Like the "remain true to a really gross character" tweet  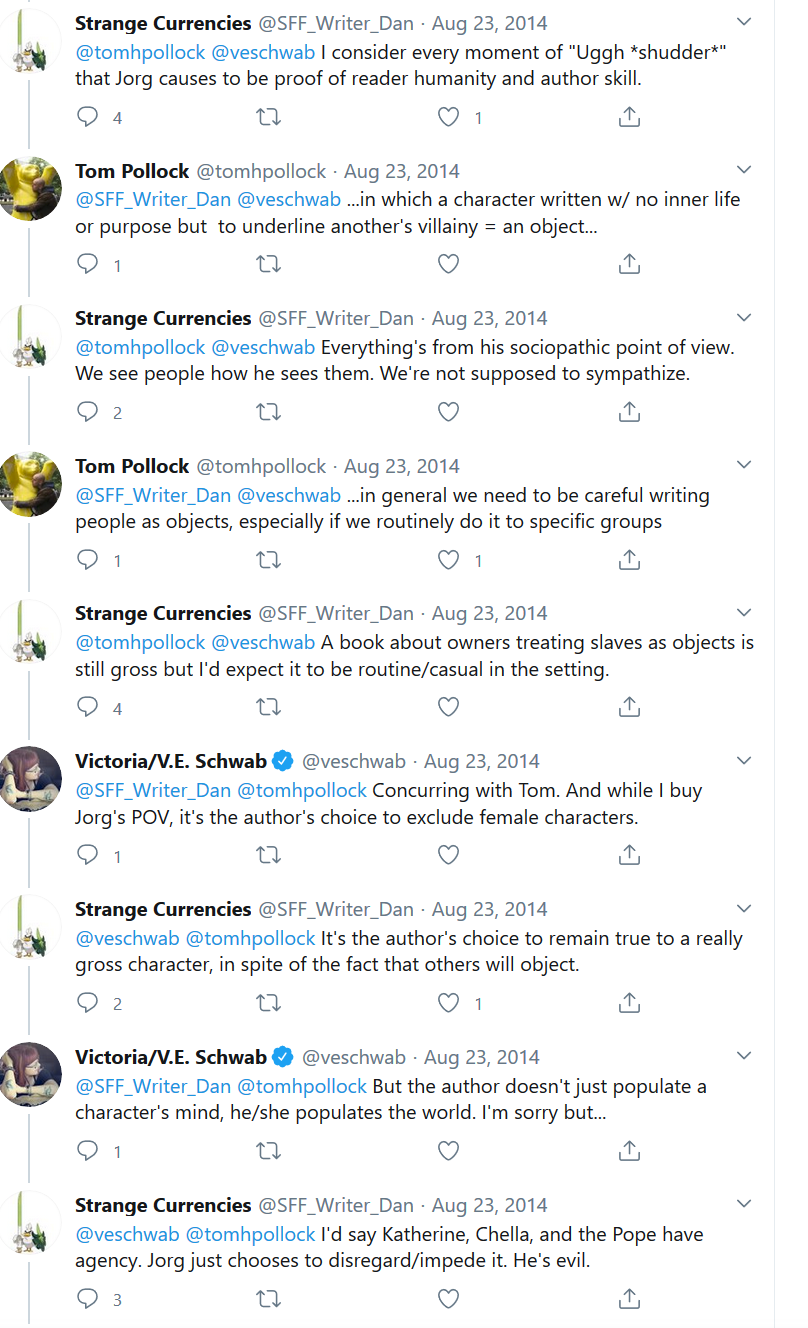pyautogui.click(x=448, y=1002)
